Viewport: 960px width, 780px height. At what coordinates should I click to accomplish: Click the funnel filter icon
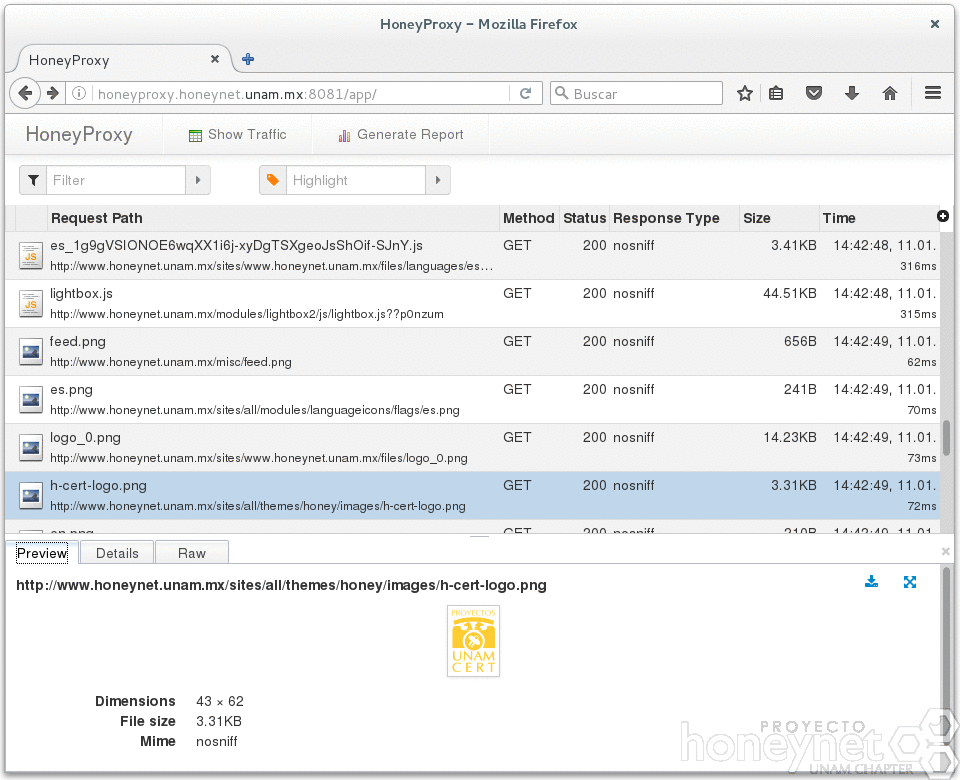pyautogui.click(x=33, y=180)
